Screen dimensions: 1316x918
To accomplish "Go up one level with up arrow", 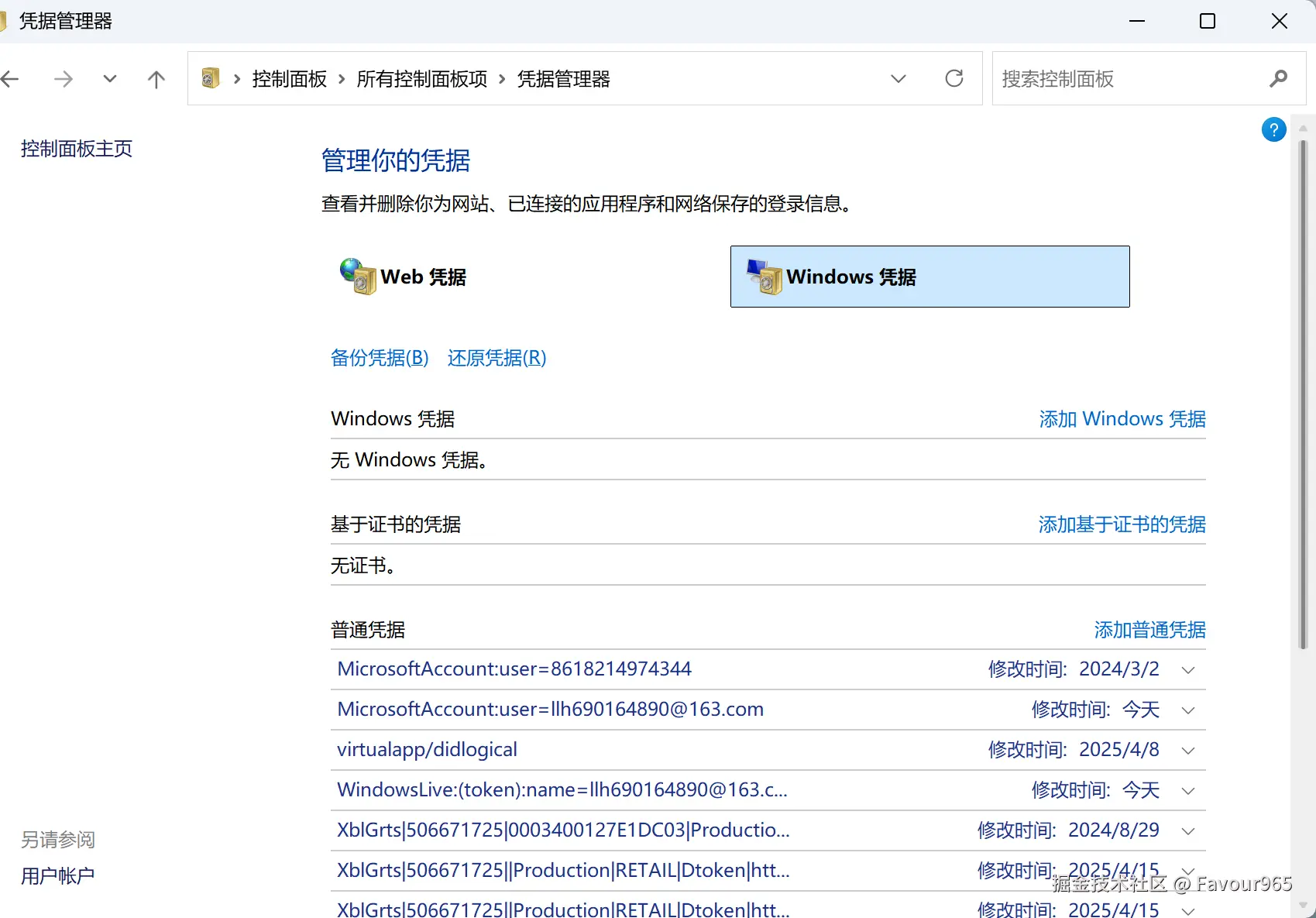I will tap(156, 79).
